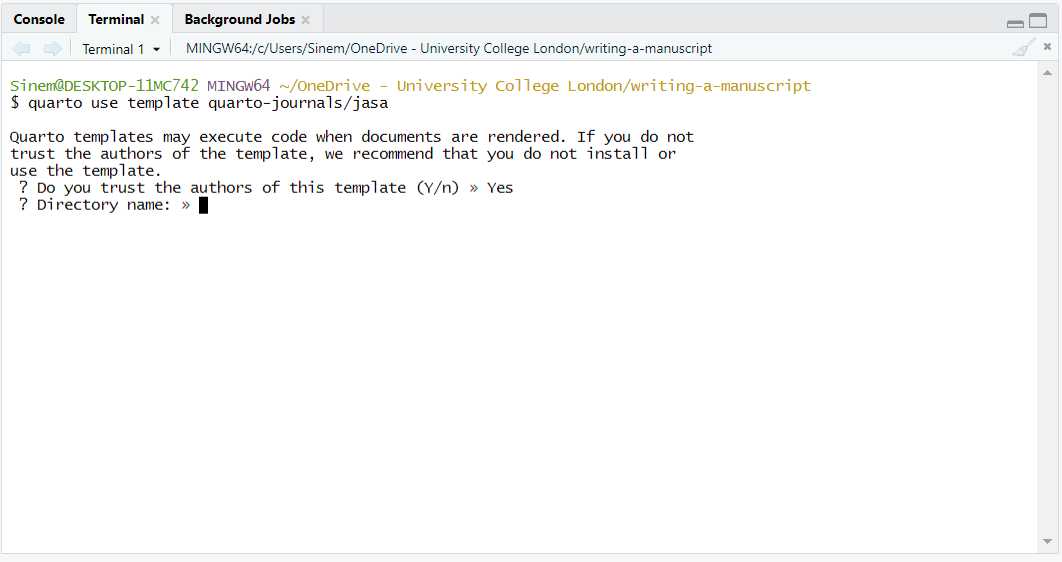Close the Terminal tab

tap(155, 20)
